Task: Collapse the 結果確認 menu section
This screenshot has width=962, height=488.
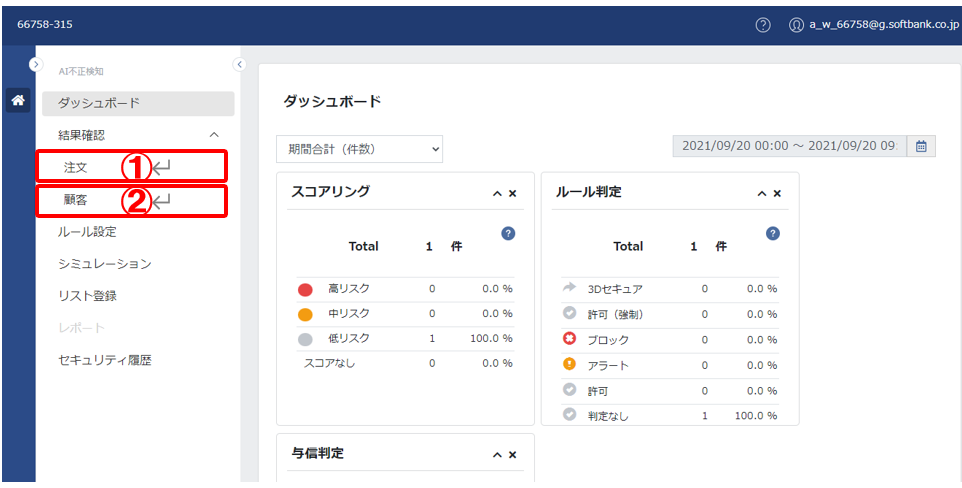Action: (214, 135)
